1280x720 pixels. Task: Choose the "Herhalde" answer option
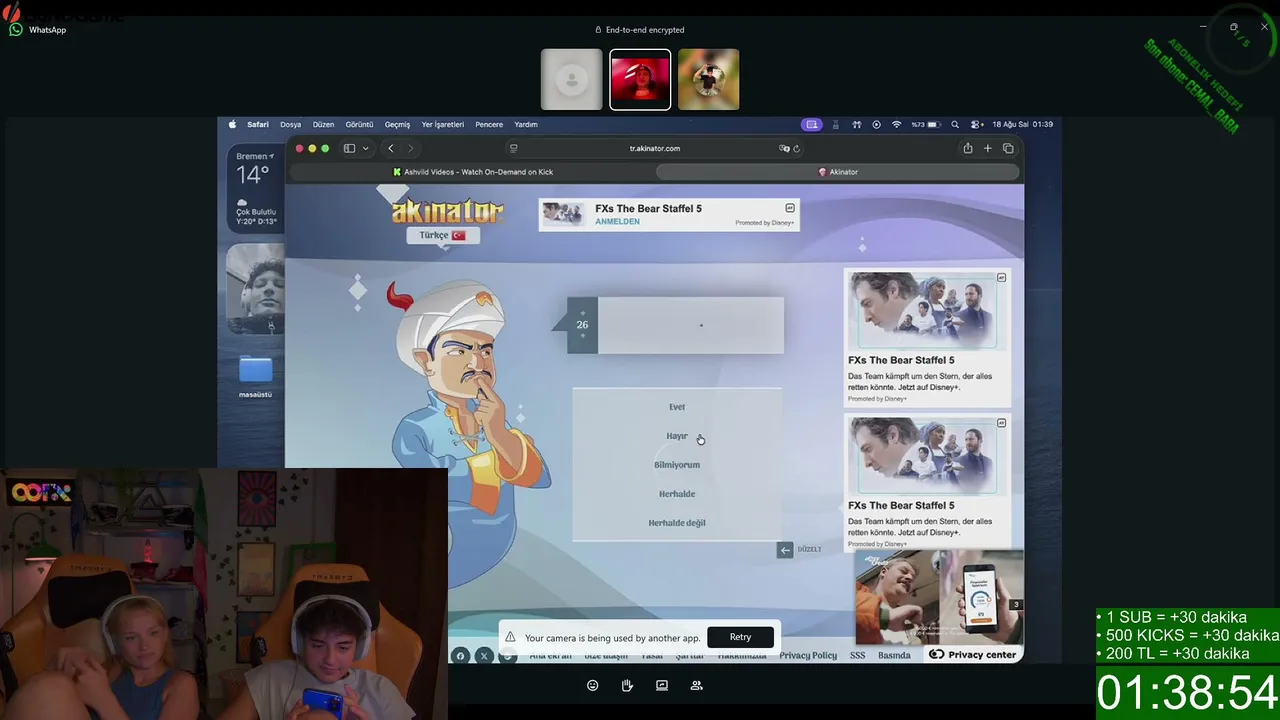677,494
